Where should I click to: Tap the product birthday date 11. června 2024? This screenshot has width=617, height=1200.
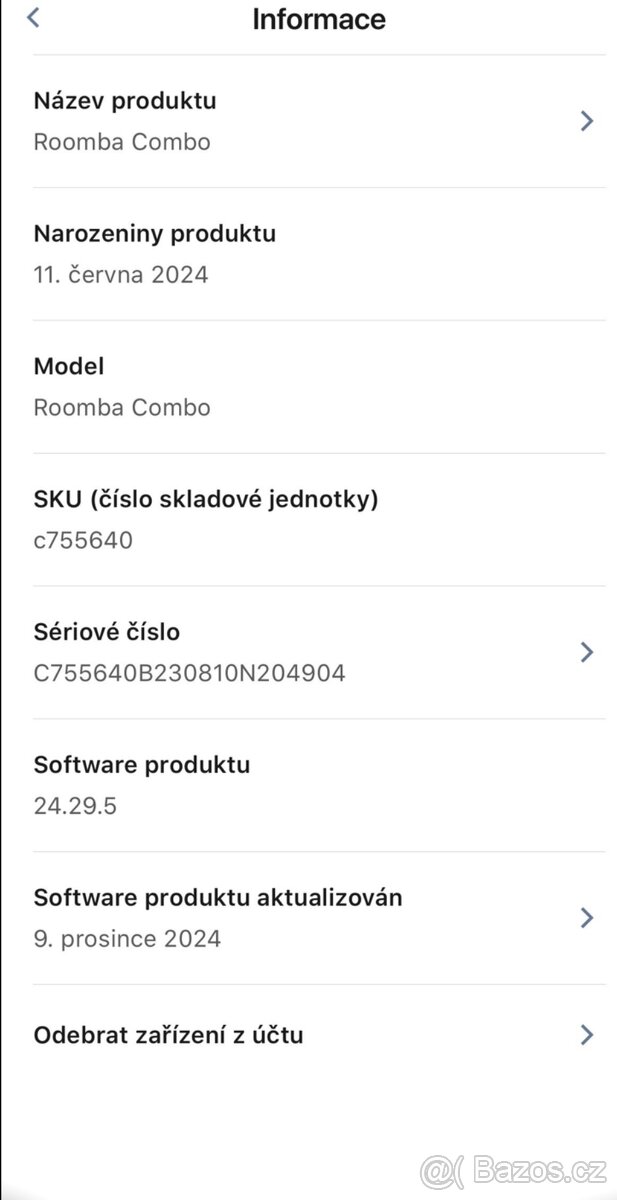[121, 274]
